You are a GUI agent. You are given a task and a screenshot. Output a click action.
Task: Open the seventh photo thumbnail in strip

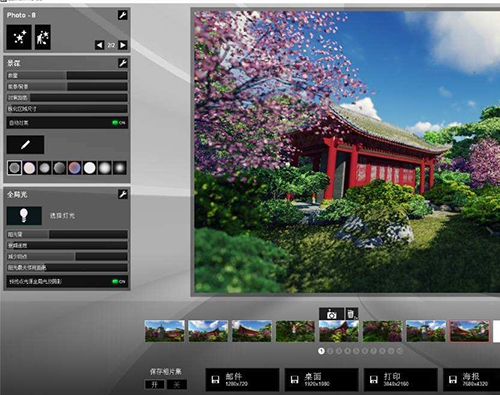[426, 331]
